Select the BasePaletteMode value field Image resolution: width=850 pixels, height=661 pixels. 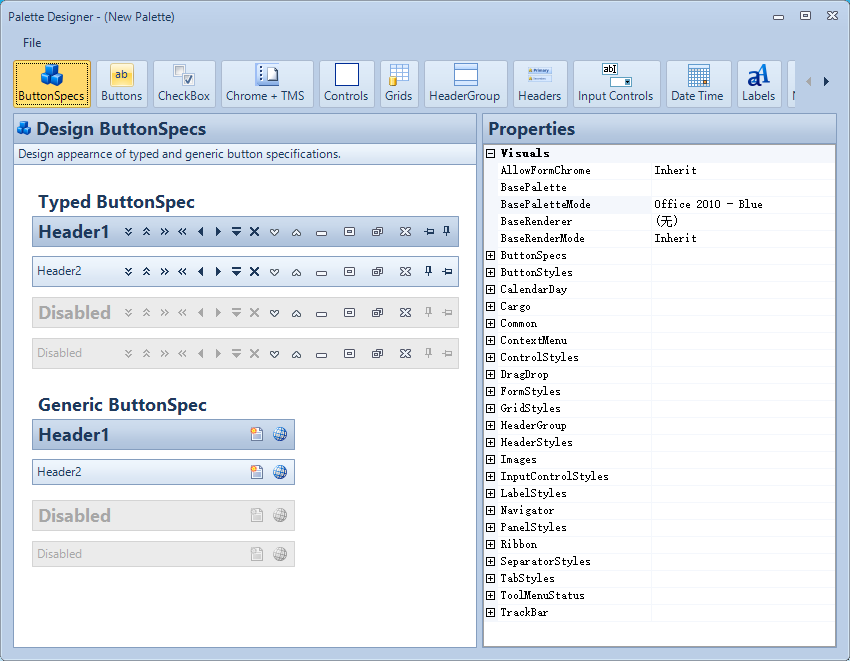(x=743, y=204)
